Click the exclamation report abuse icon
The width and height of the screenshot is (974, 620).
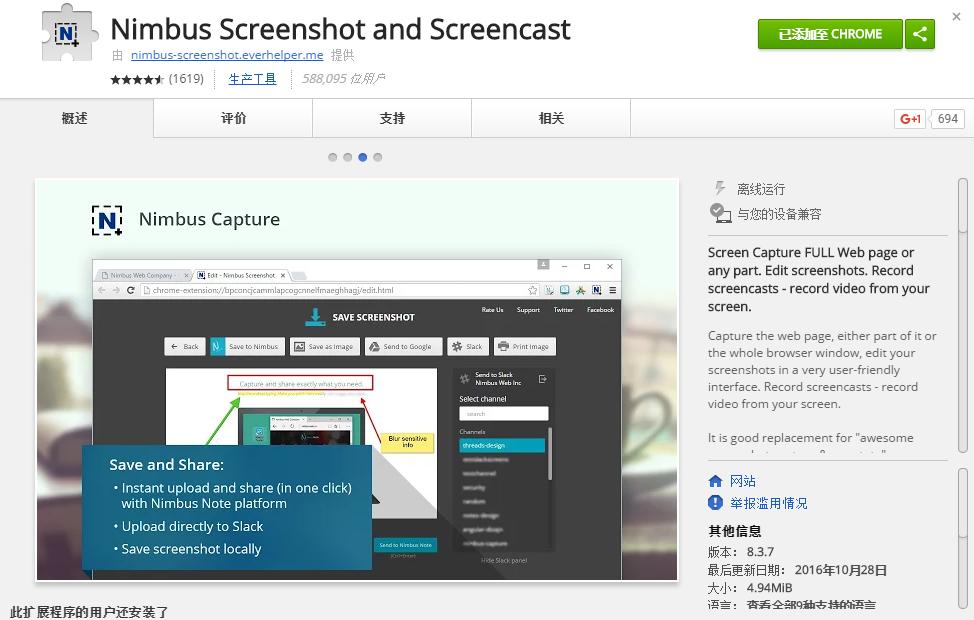point(715,503)
